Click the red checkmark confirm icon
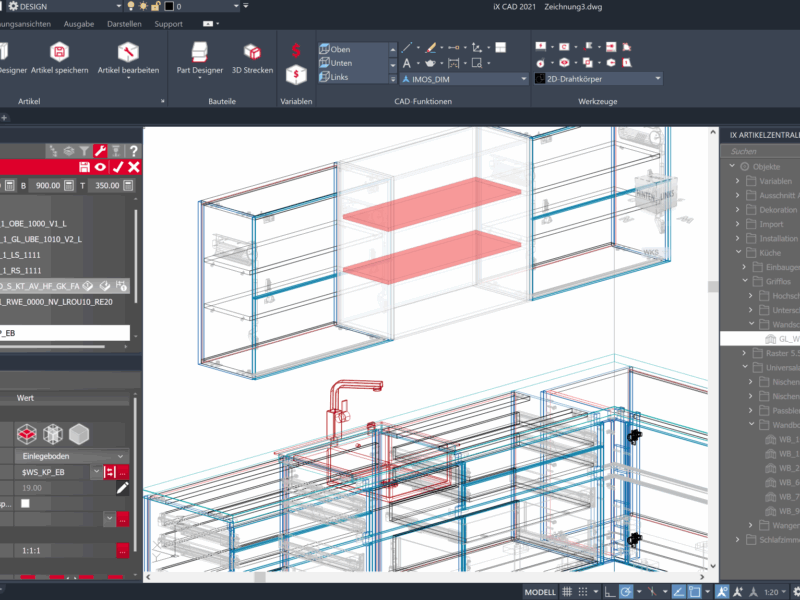The height and width of the screenshot is (600, 800). click(x=118, y=167)
